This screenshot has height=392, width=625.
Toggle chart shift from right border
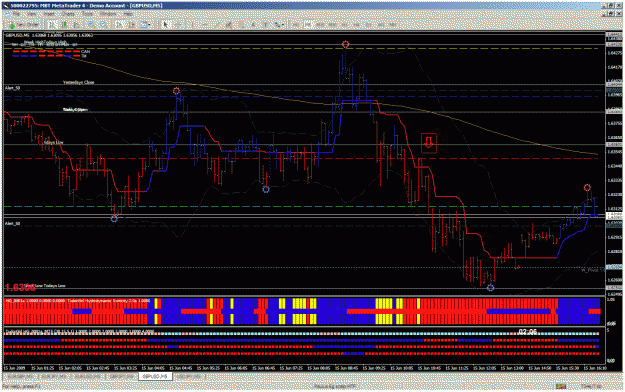click(x=132, y=25)
